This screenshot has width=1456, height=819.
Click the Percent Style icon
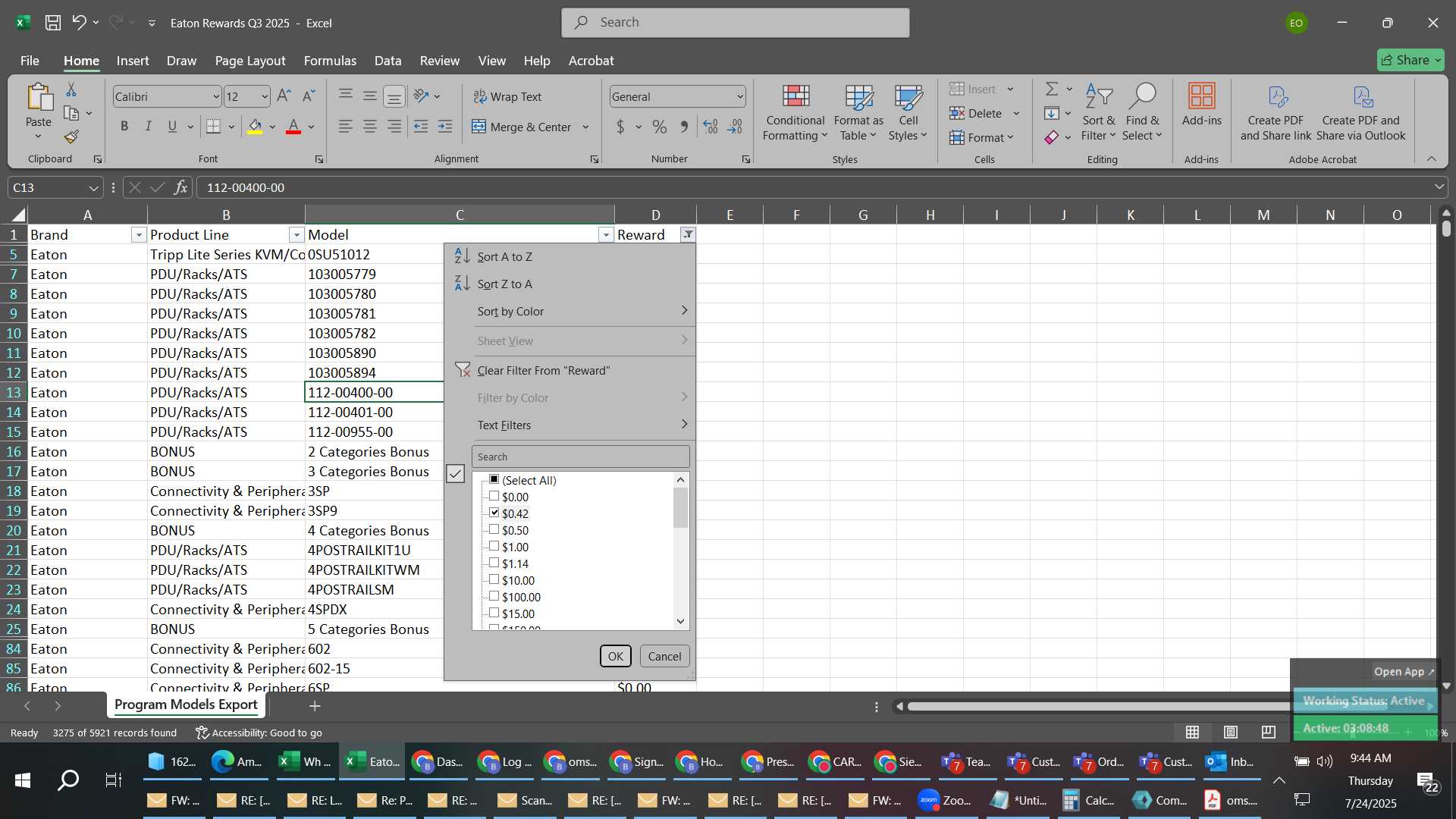tap(660, 127)
